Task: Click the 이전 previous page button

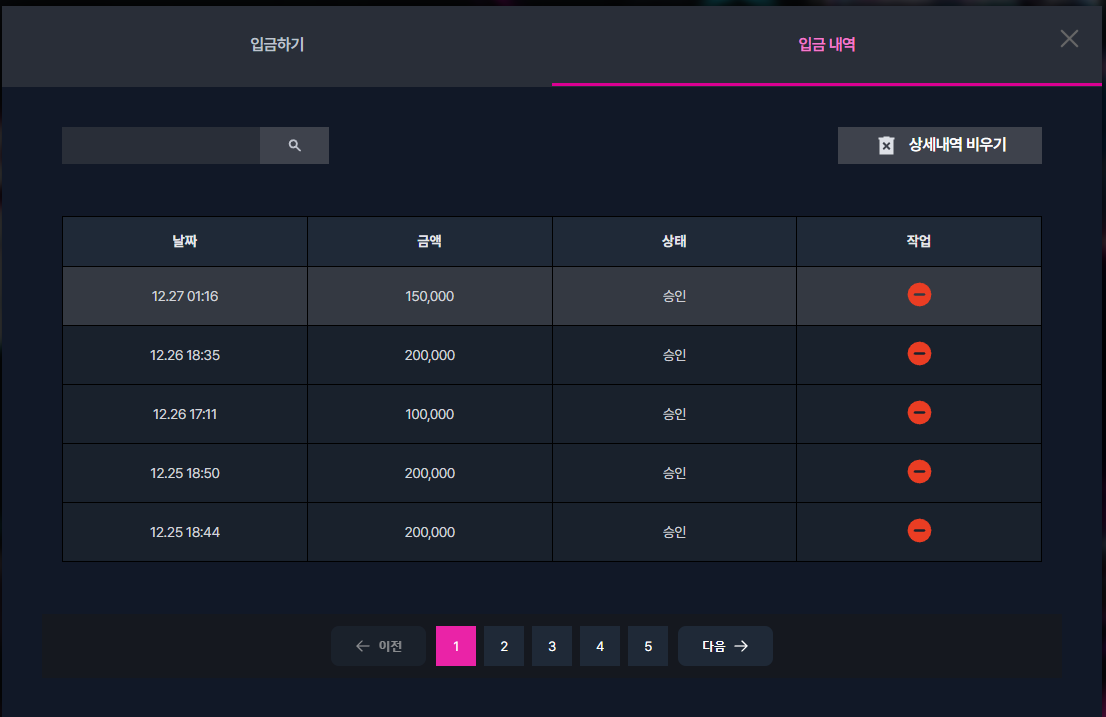Action: click(x=378, y=646)
